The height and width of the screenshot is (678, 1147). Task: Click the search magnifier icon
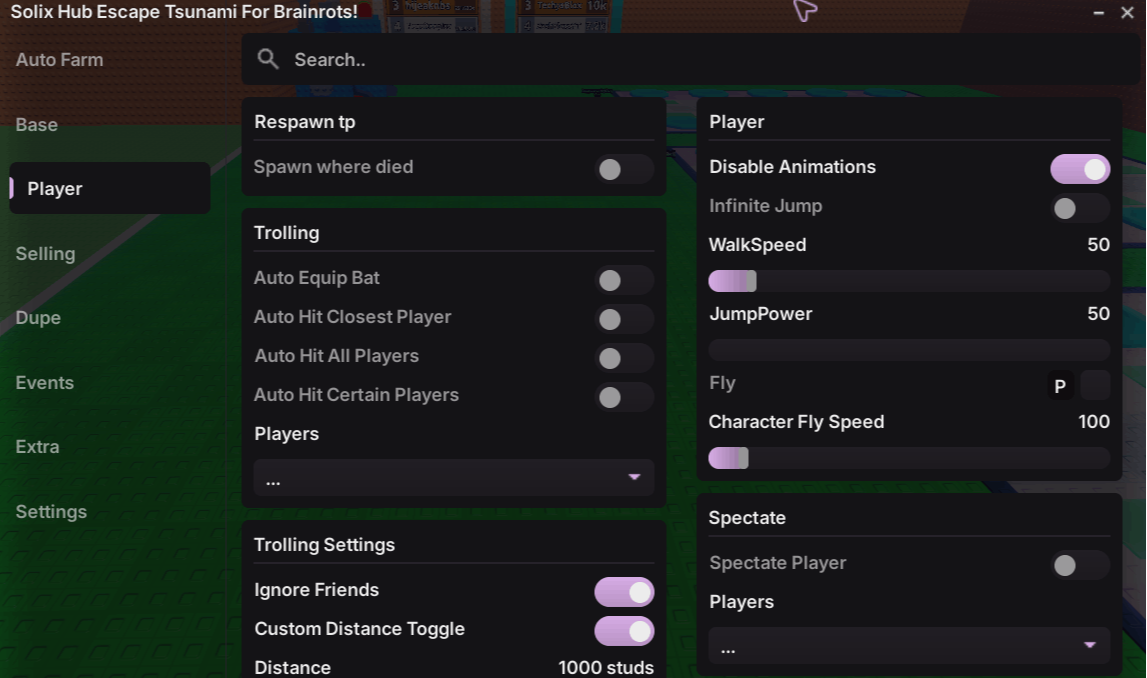[268, 60]
